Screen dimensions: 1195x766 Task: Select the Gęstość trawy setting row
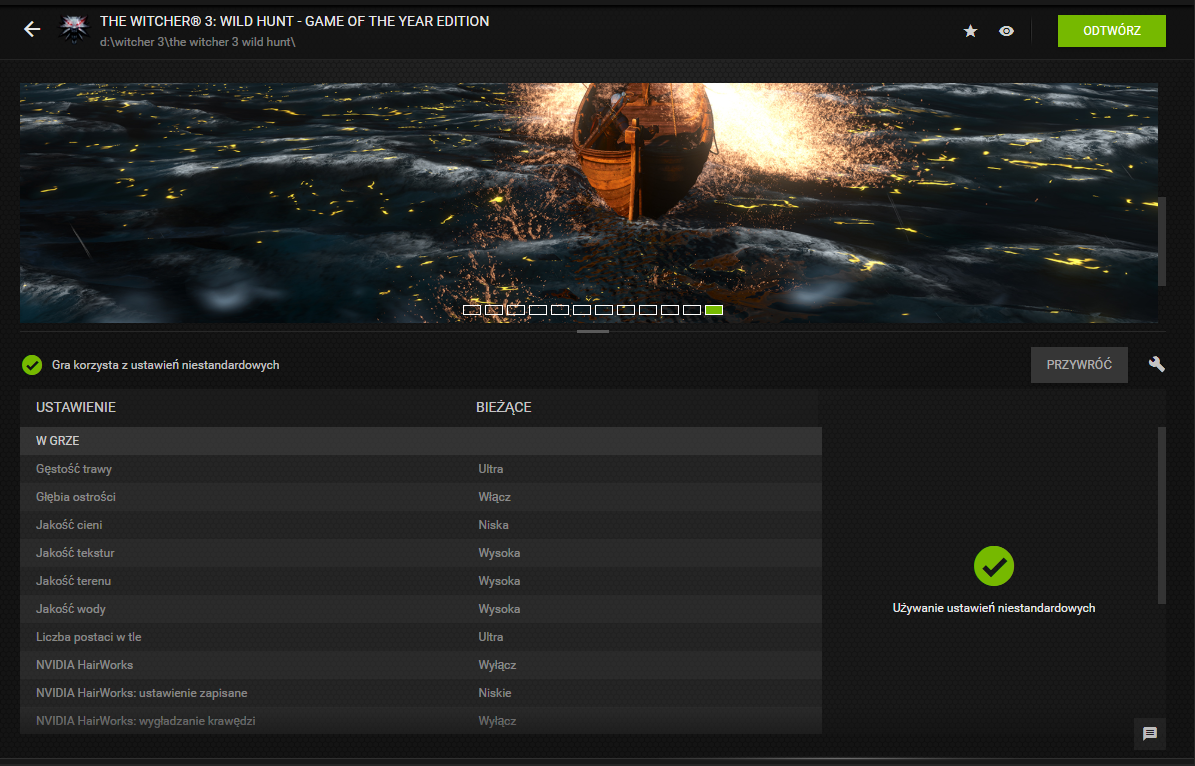pyautogui.click(x=421, y=469)
